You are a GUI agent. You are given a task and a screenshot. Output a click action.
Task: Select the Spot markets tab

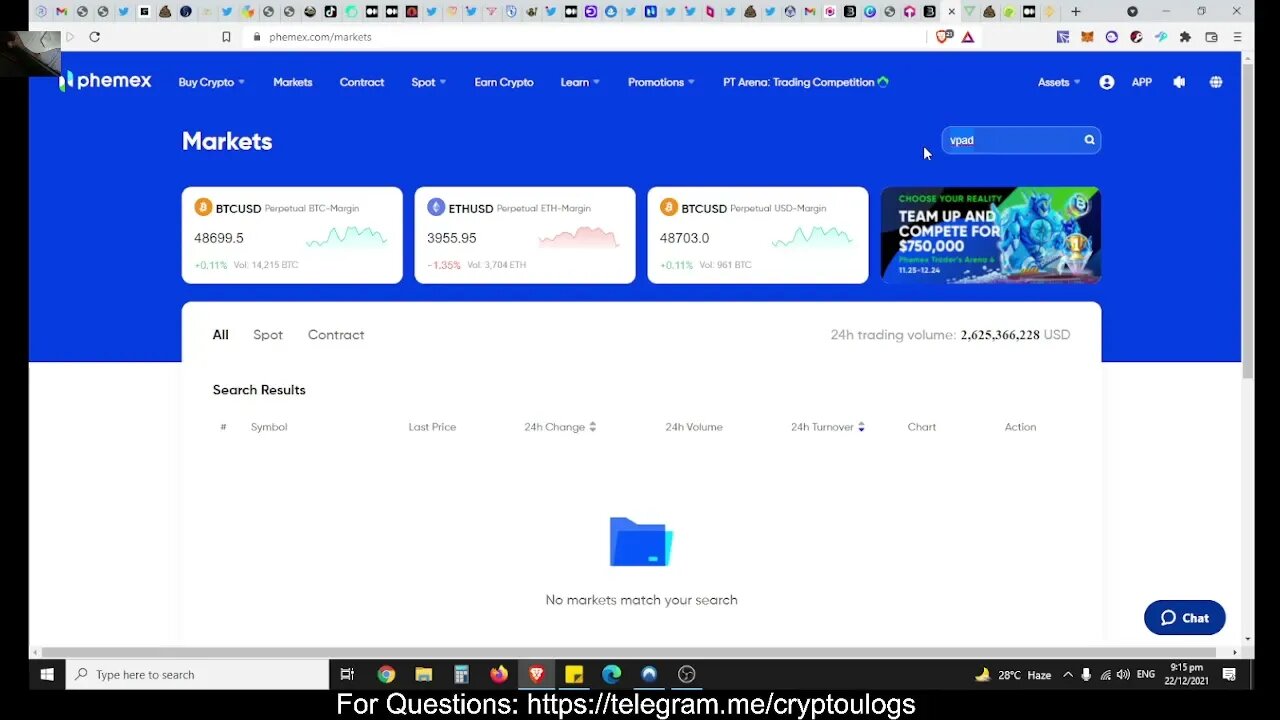click(268, 335)
